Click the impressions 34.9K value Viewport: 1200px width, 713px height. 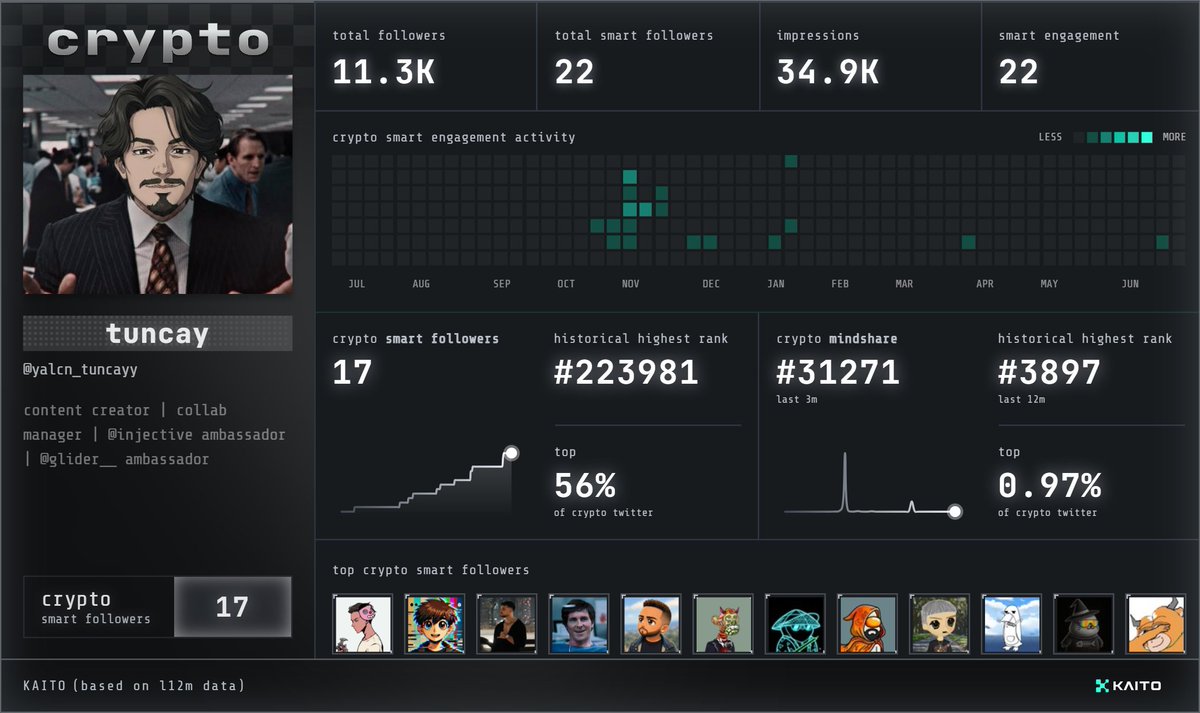pos(827,72)
